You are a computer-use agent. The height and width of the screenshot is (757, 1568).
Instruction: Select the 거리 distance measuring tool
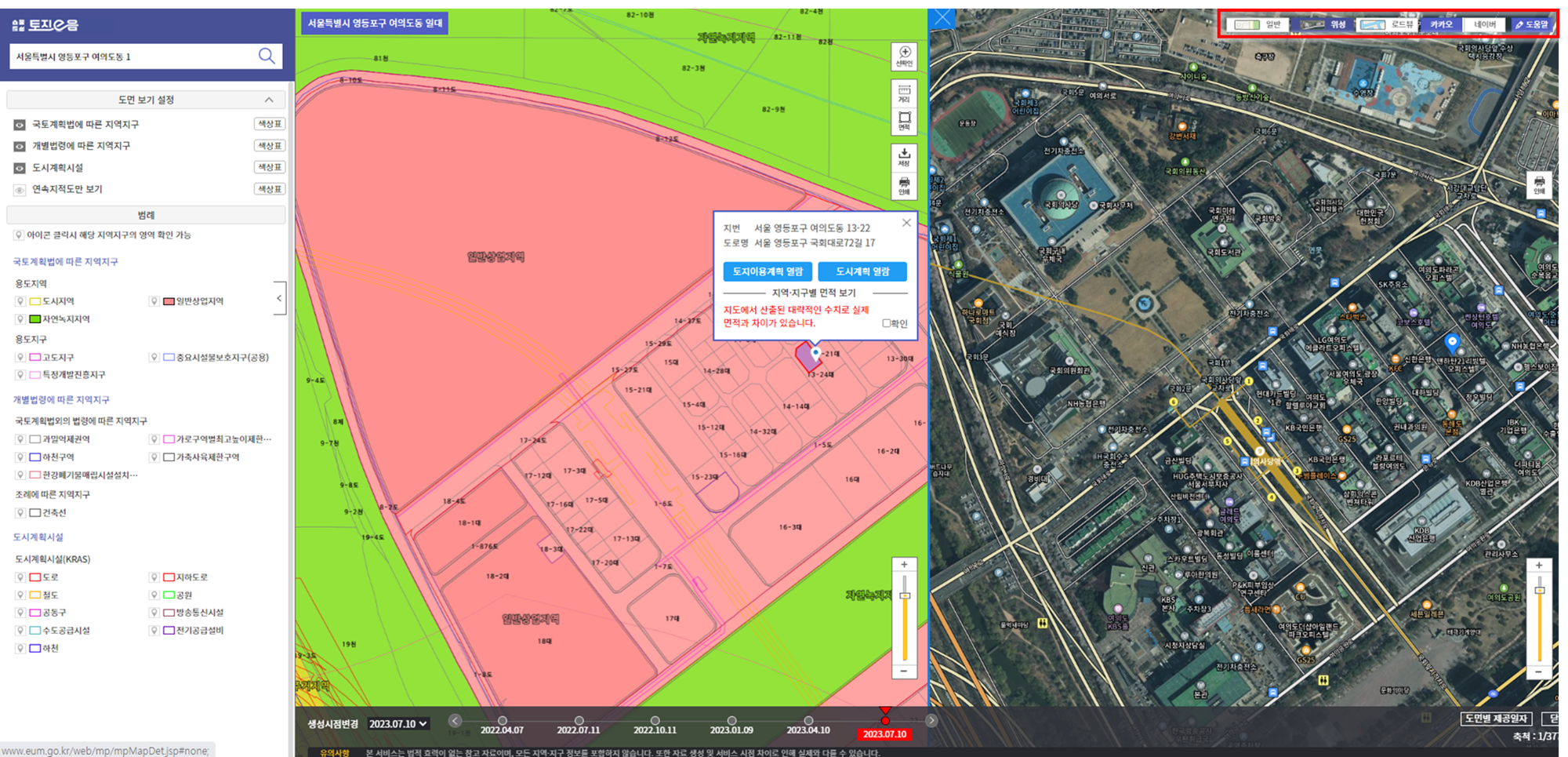tap(904, 94)
